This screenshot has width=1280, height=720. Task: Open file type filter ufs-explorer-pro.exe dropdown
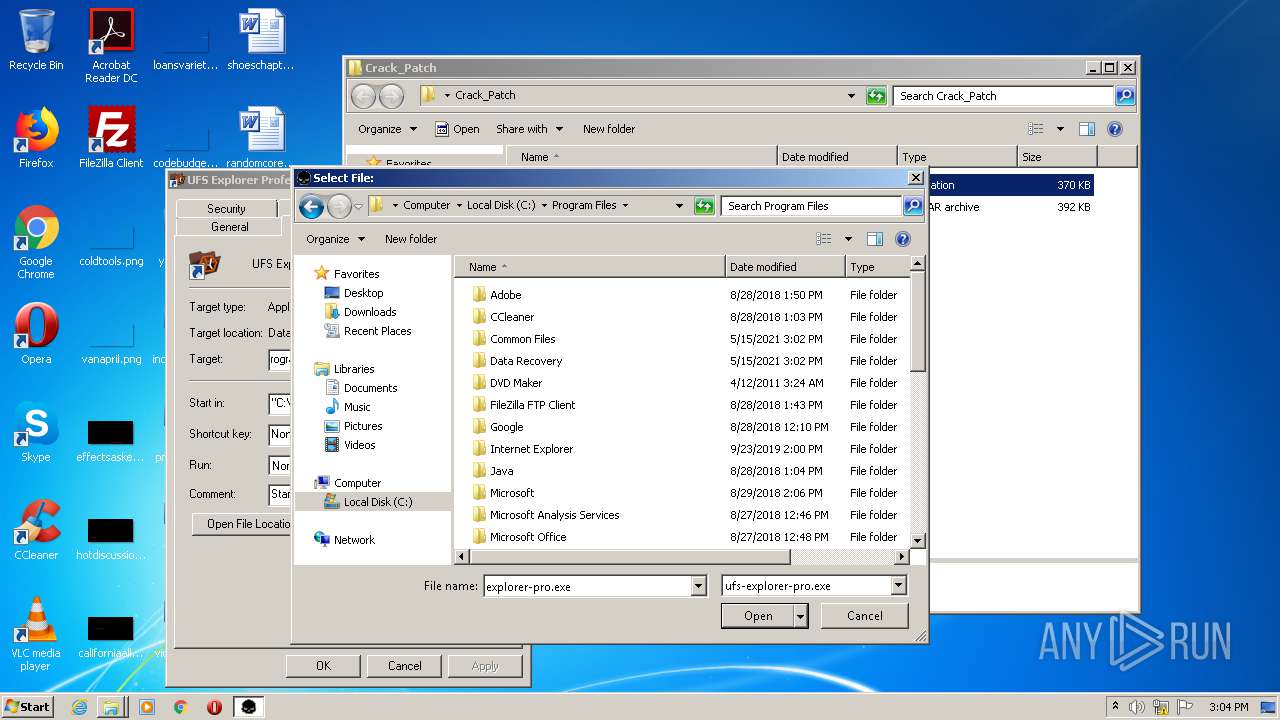point(898,586)
